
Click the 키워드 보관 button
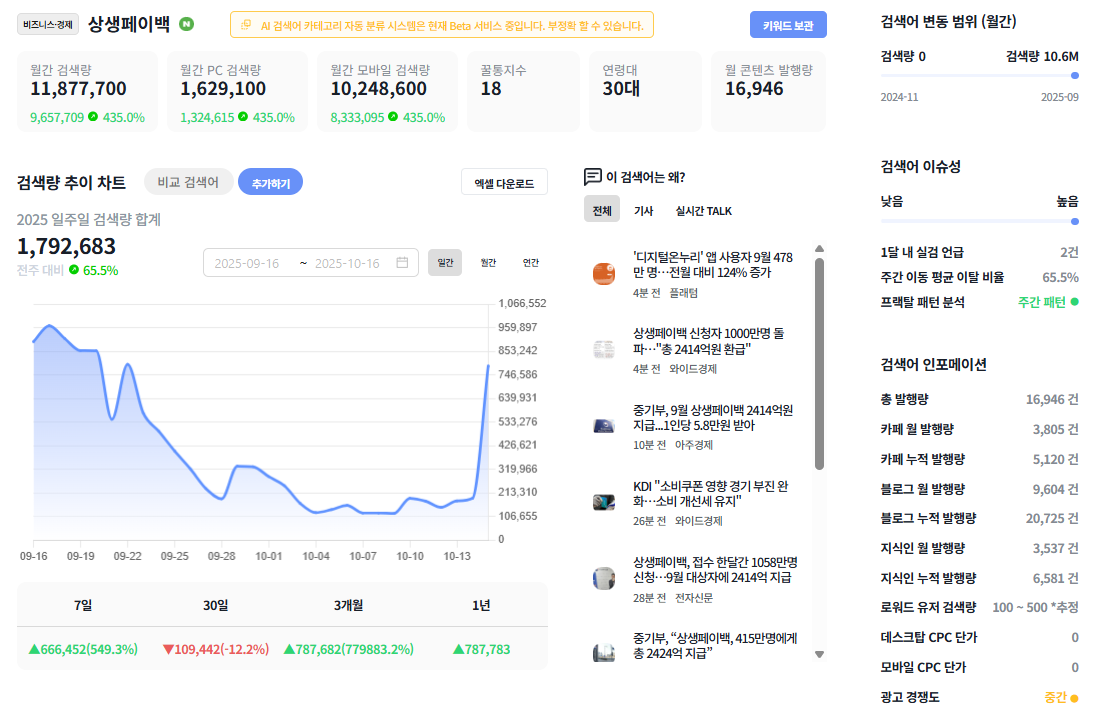pos(788,25)
